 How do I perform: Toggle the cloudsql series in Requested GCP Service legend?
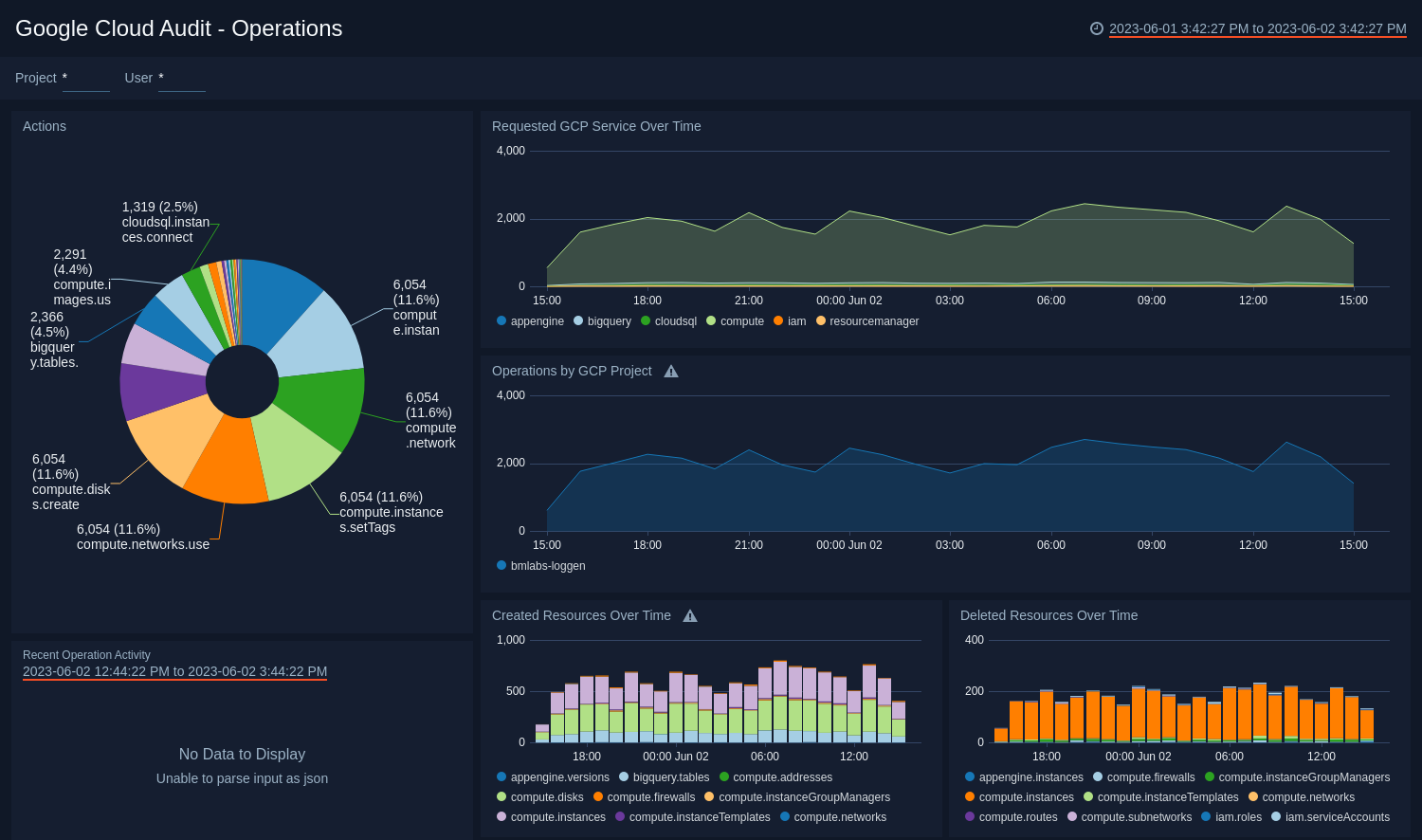[x=645, y=321]
